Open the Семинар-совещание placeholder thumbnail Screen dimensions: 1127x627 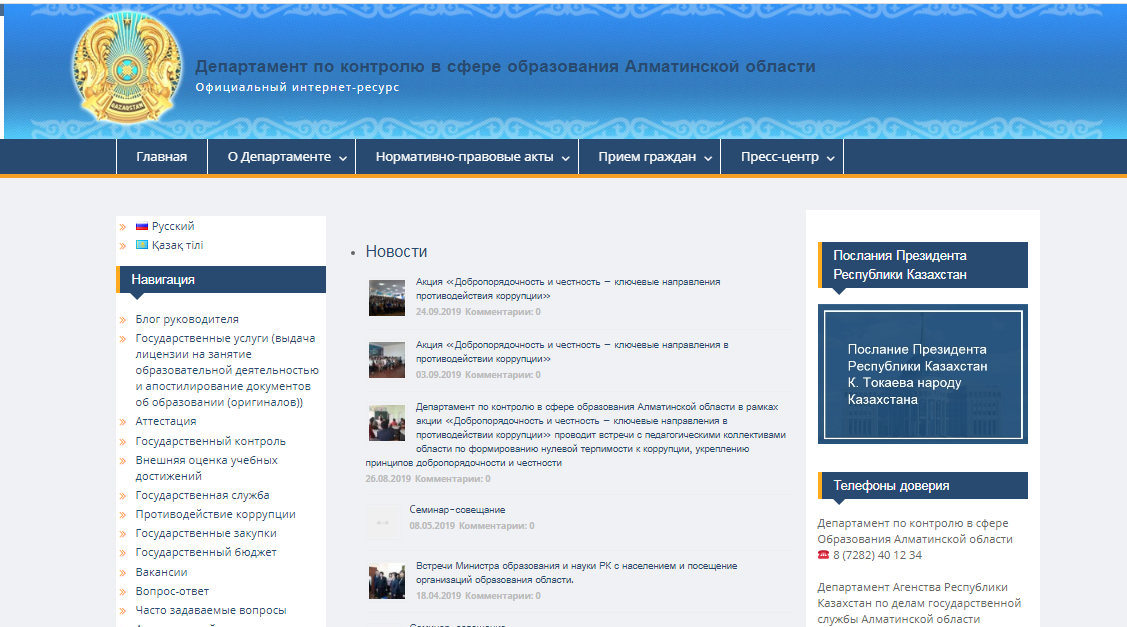click(384, 522)
